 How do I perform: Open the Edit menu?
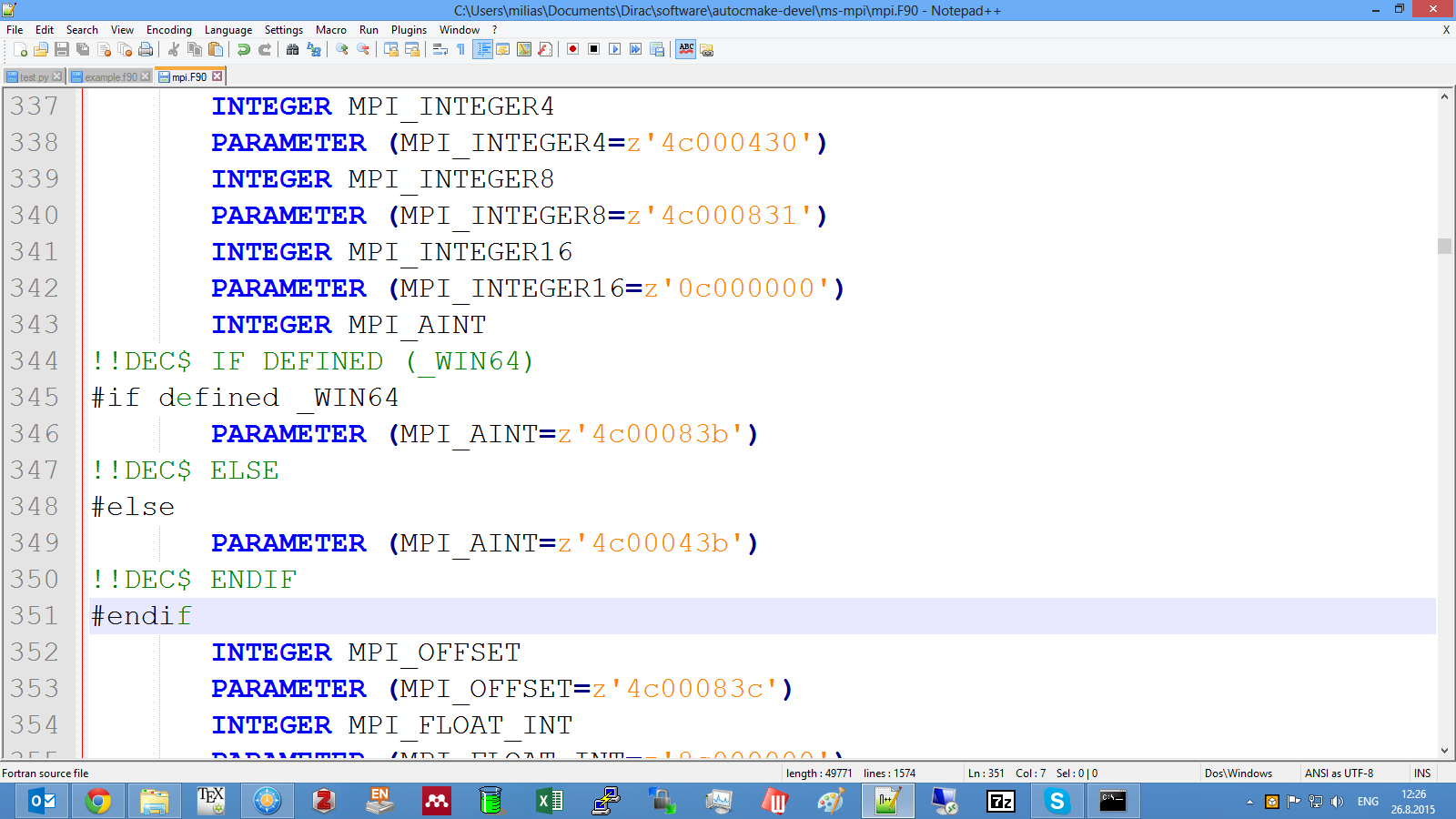coord(45,30)
